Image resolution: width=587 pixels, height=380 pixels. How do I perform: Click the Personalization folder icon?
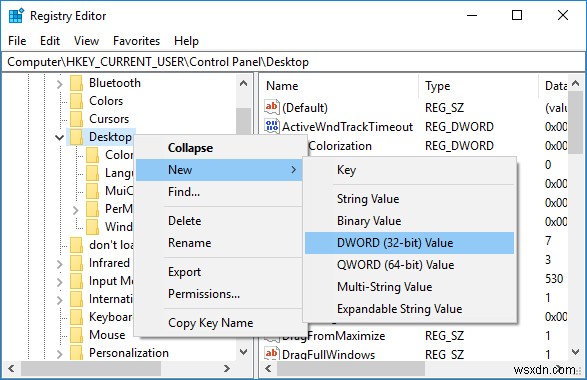coord(76,353)
